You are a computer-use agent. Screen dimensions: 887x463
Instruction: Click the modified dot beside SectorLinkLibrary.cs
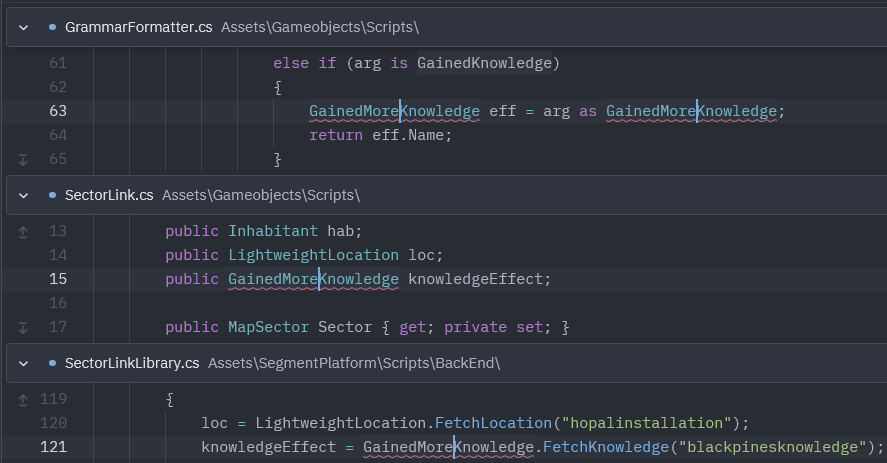coord(52,363)
